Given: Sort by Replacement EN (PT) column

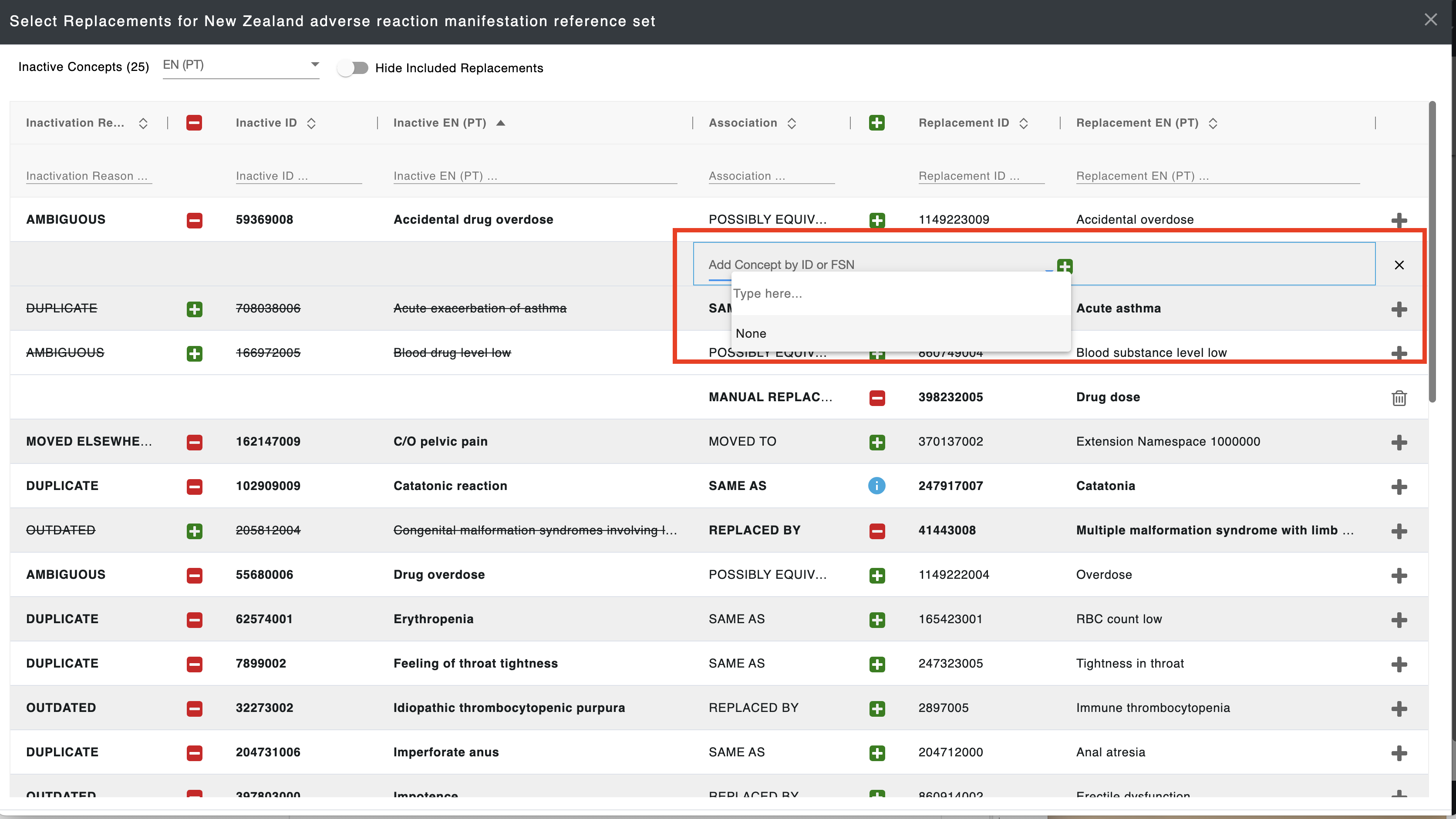Looking at the screenshot, I should [x=1213, y=123].
